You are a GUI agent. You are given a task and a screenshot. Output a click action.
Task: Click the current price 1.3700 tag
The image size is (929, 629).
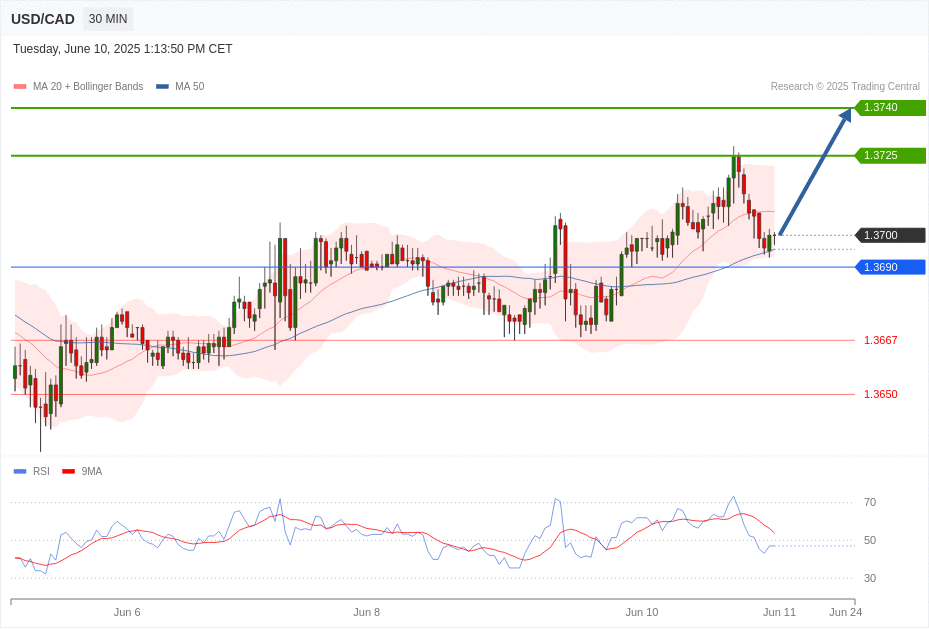[x=890, y=235]
